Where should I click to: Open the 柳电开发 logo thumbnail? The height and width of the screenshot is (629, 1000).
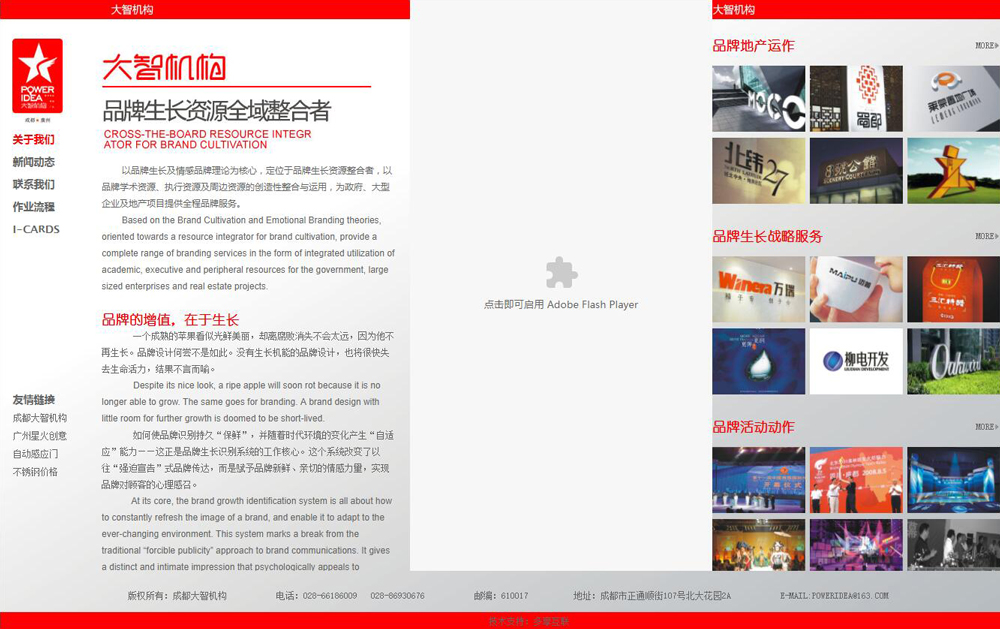click(856, 362)
